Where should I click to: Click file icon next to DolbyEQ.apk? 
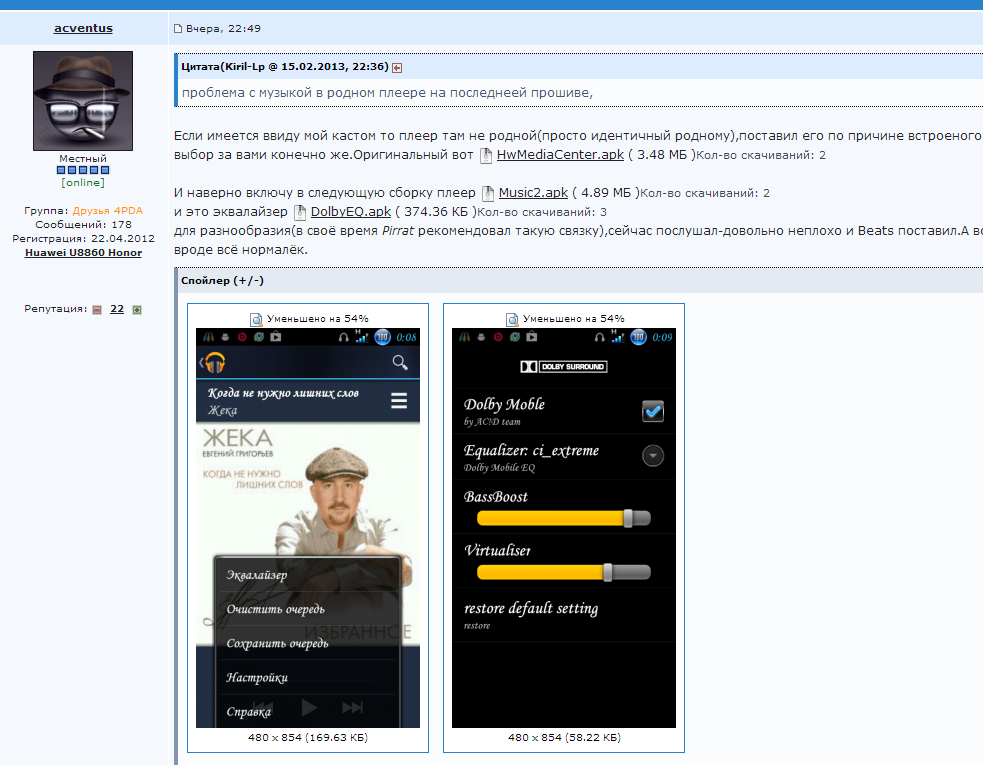pos(300,212)
